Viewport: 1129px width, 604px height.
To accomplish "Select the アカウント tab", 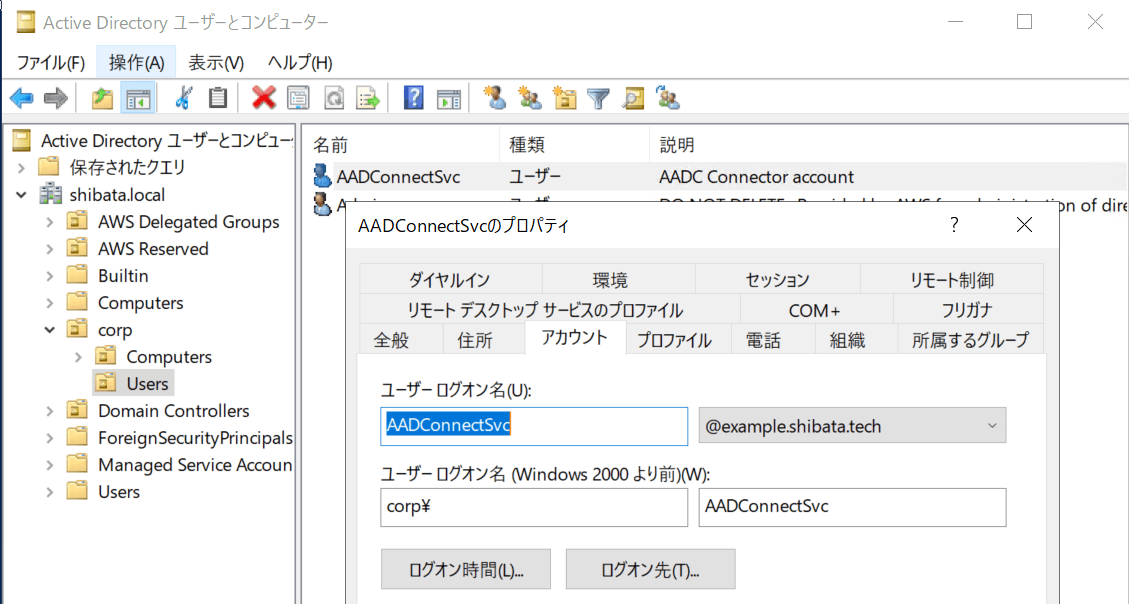I will tap(575, 338).
